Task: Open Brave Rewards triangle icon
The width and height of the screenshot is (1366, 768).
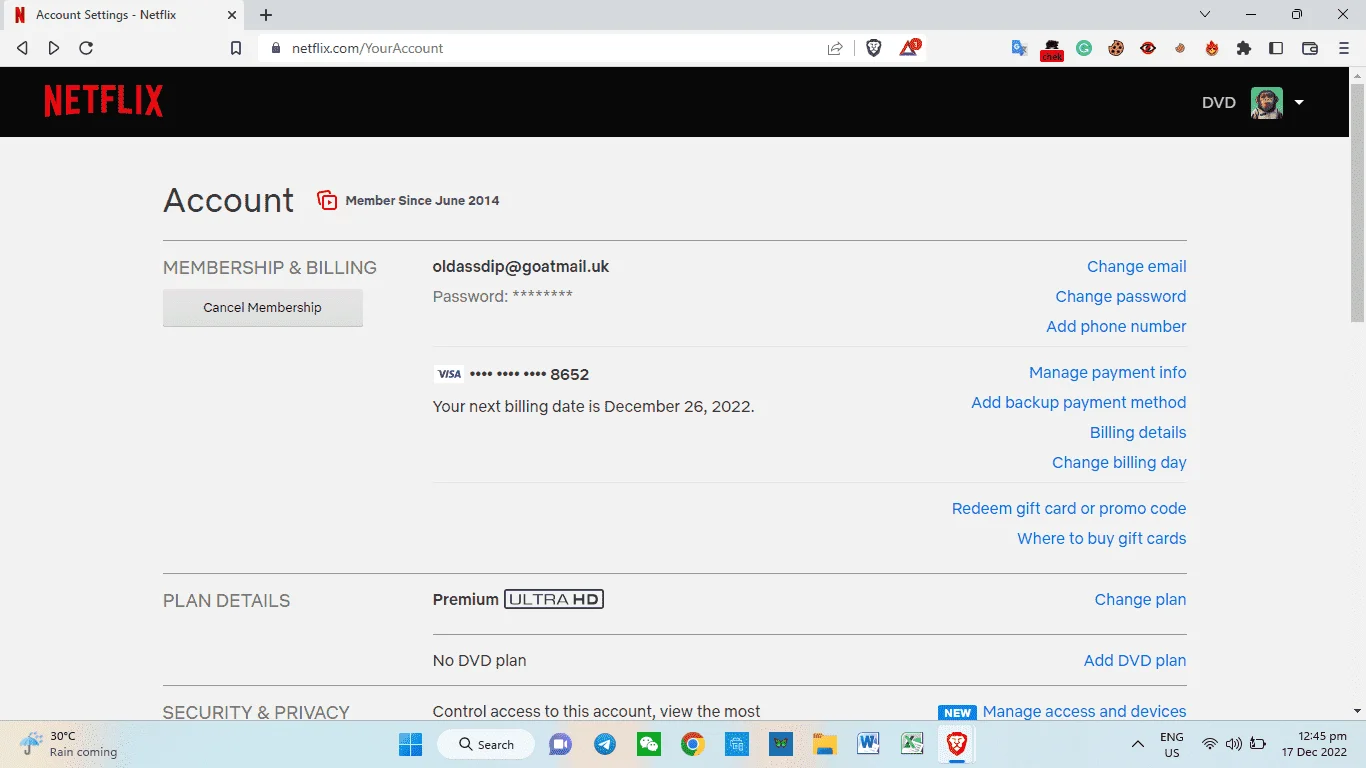Action: point(909,47)
